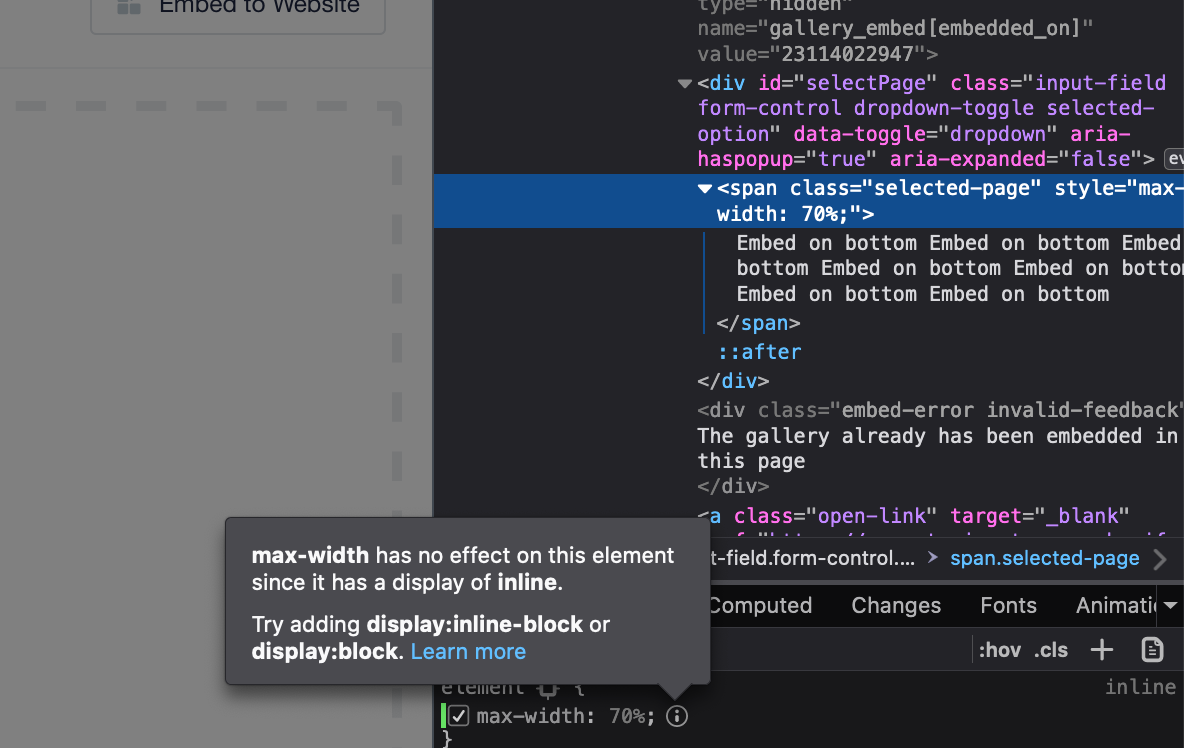
Task: Click the info icon beside max-width rule
Action: click(677, 716)
